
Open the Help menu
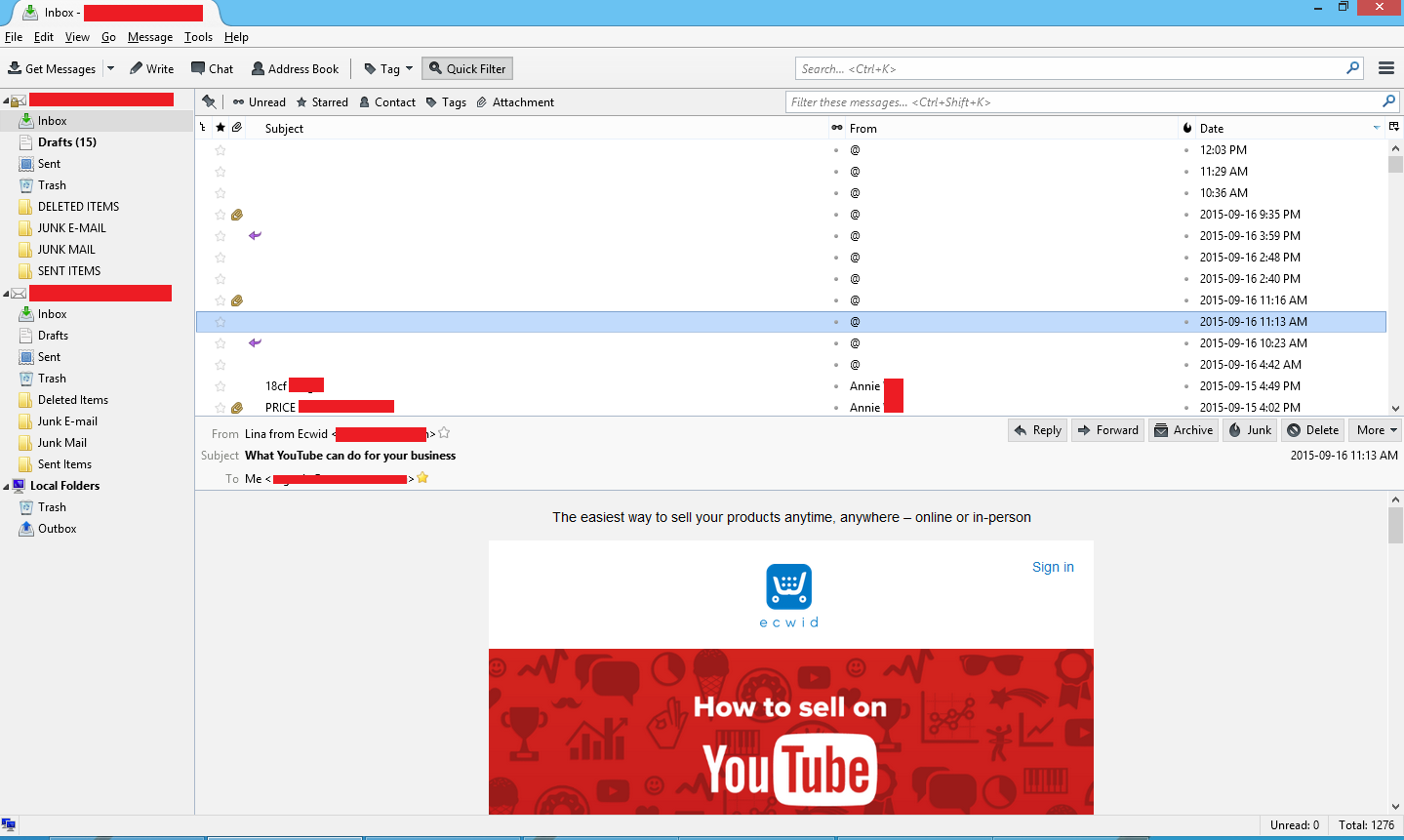[236, 37]
